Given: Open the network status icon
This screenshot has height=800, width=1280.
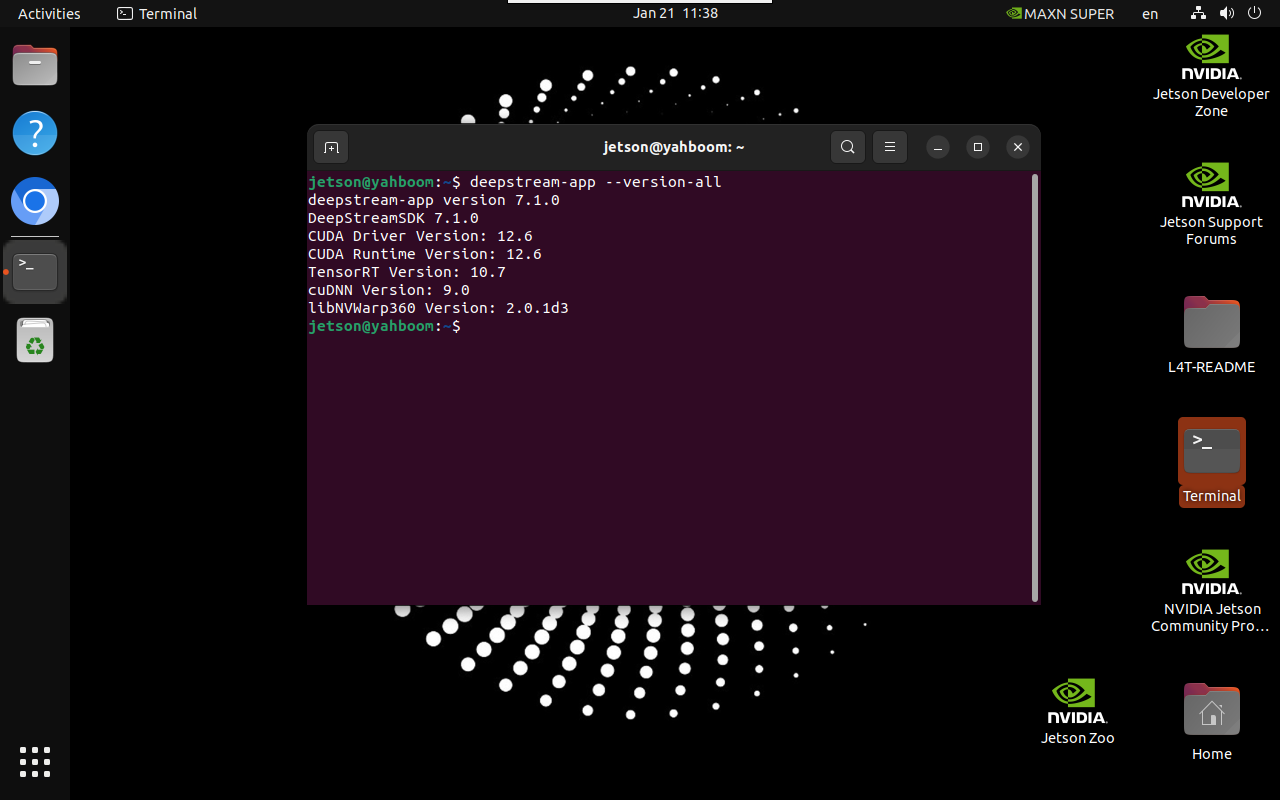Looking at the screenshot, I should click(x=1198, y=14).
